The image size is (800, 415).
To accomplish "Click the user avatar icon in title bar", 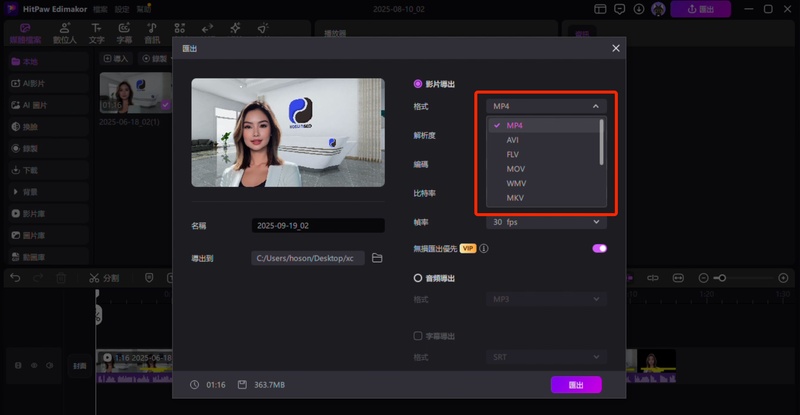I will click(x=658, y=9).
